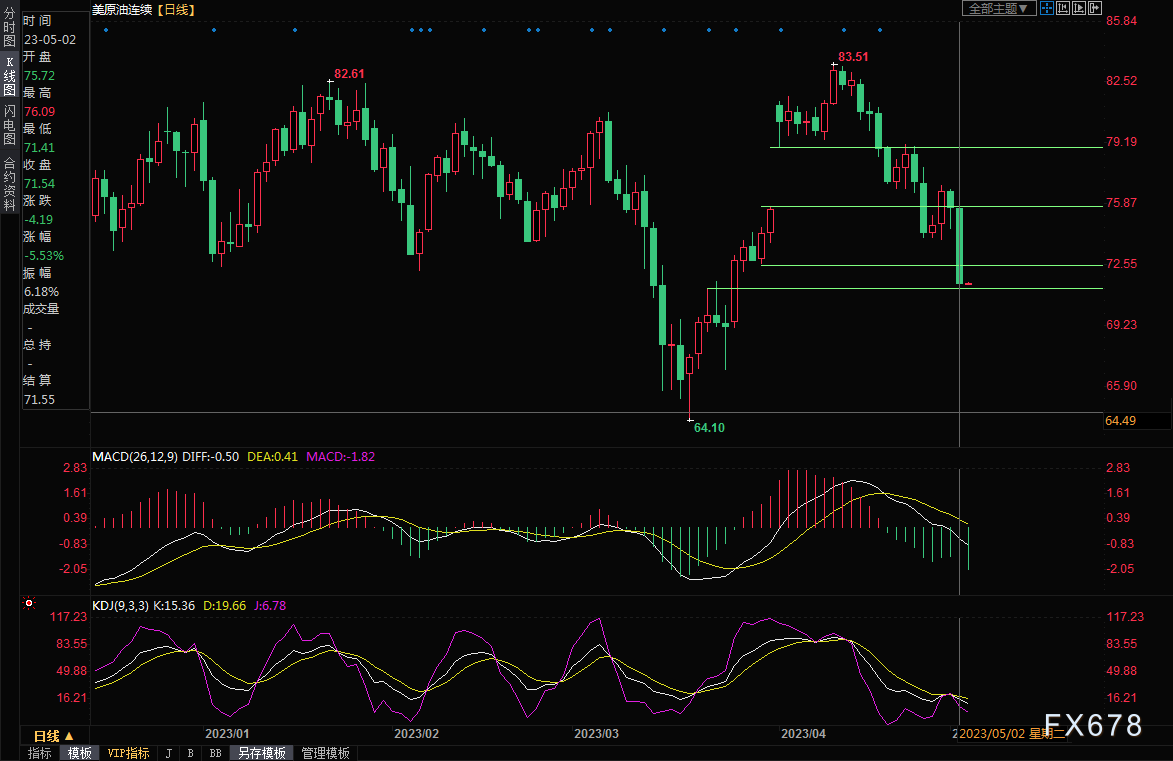This screenshot has height=761, width=1173.
Task: Click the 64.49 crosshair price label
Action: pyautogui.click(x=1121, y=421)
